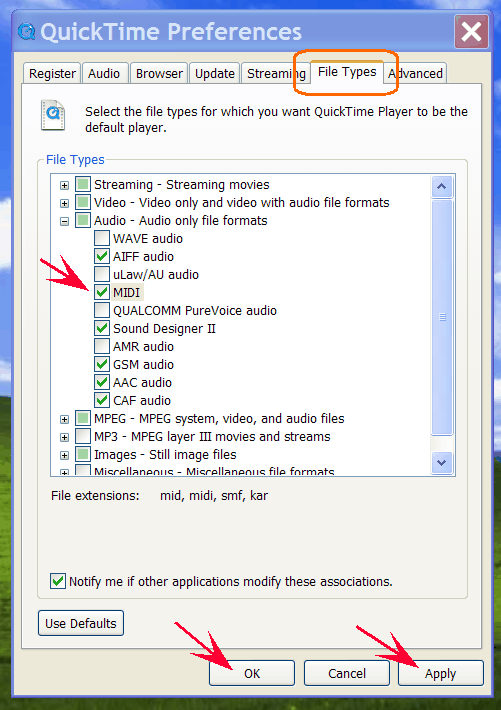
Task: Toggle the MPEG category checkbox
Action: point(83,418)
